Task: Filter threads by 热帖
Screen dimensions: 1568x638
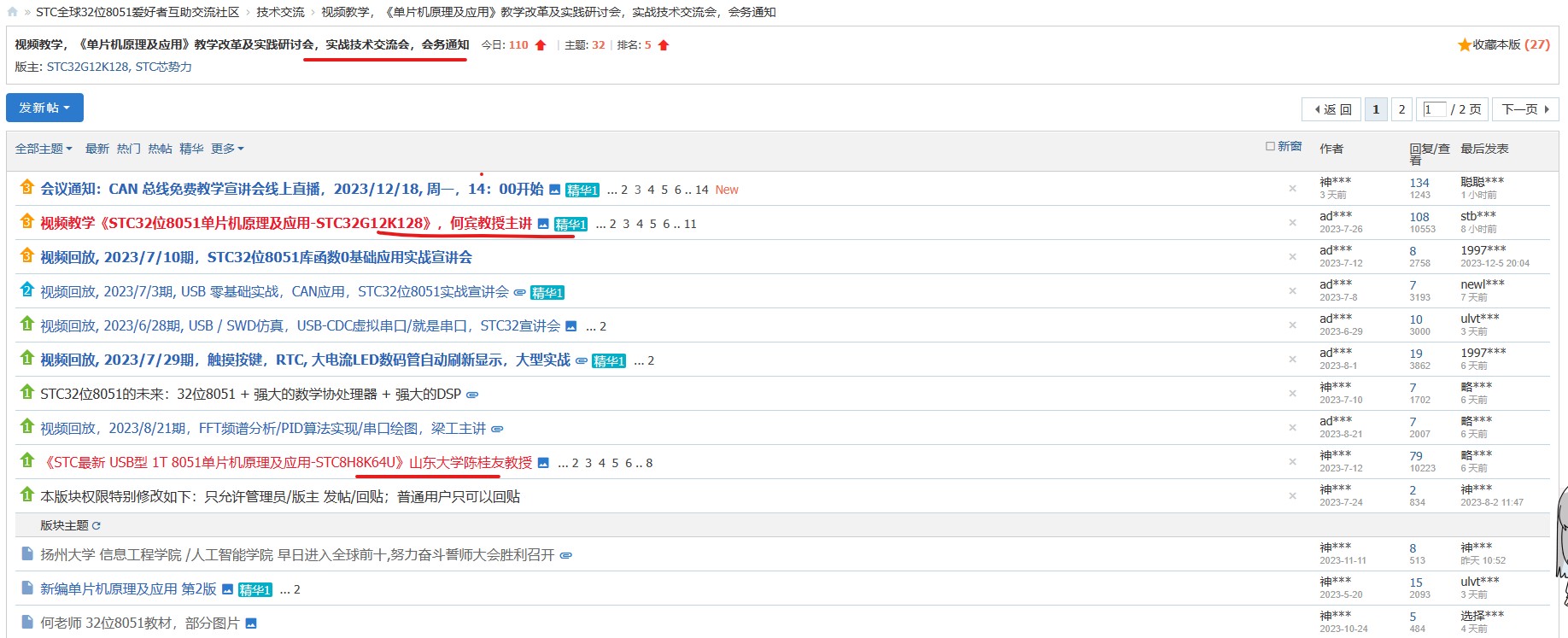Action: point(160,149)
